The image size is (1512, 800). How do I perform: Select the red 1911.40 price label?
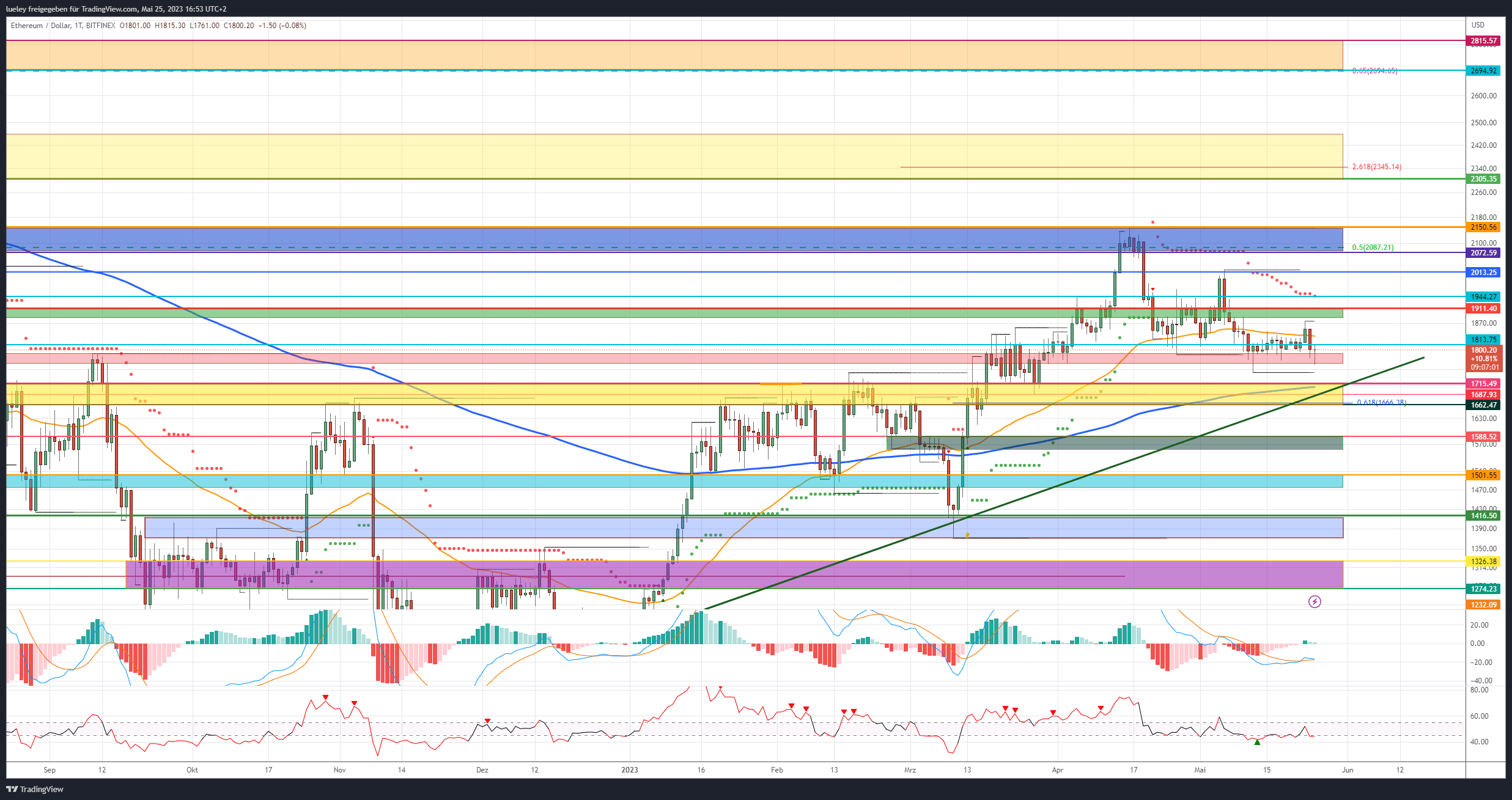[x=1483, y=309]
